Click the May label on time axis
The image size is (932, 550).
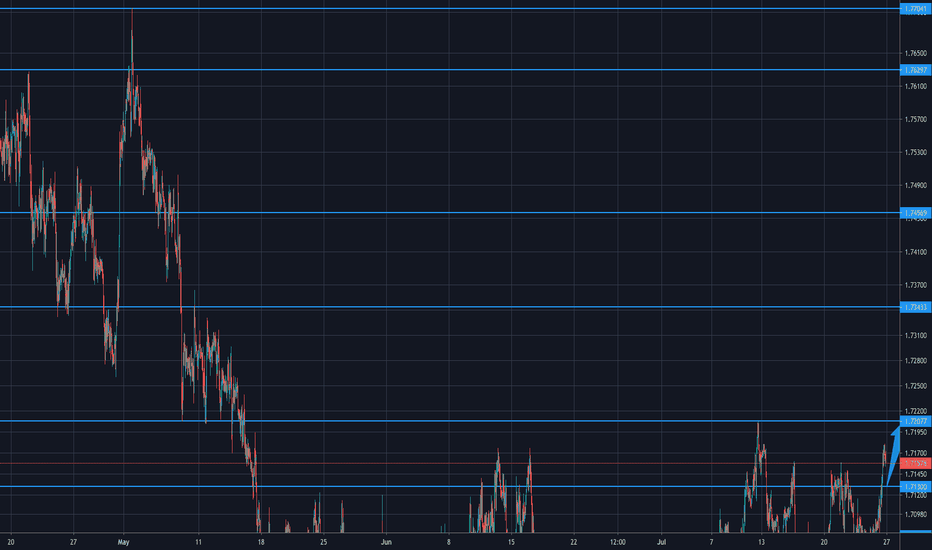[x=124, y=542]
